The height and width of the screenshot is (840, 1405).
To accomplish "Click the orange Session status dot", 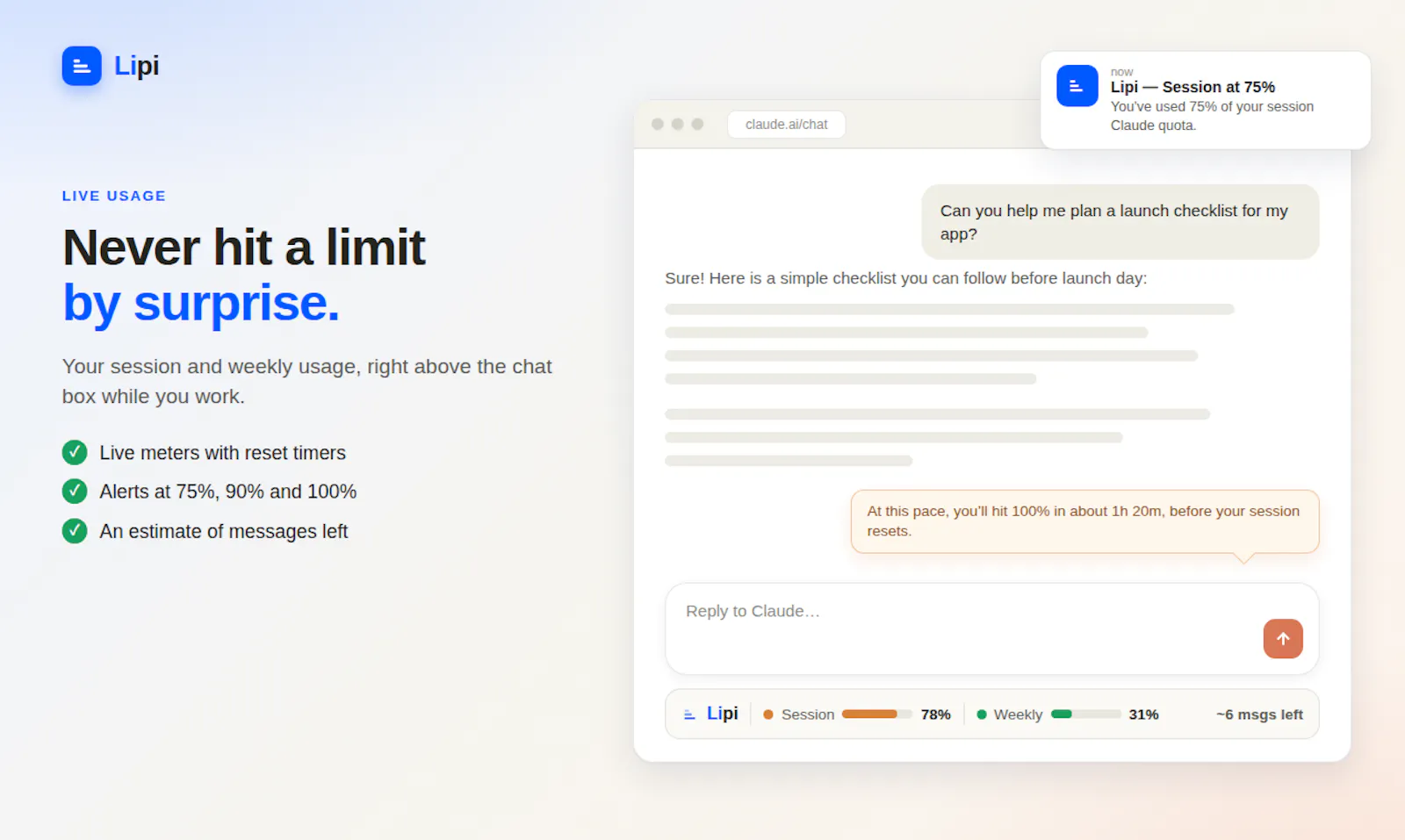I will [768, 714].
